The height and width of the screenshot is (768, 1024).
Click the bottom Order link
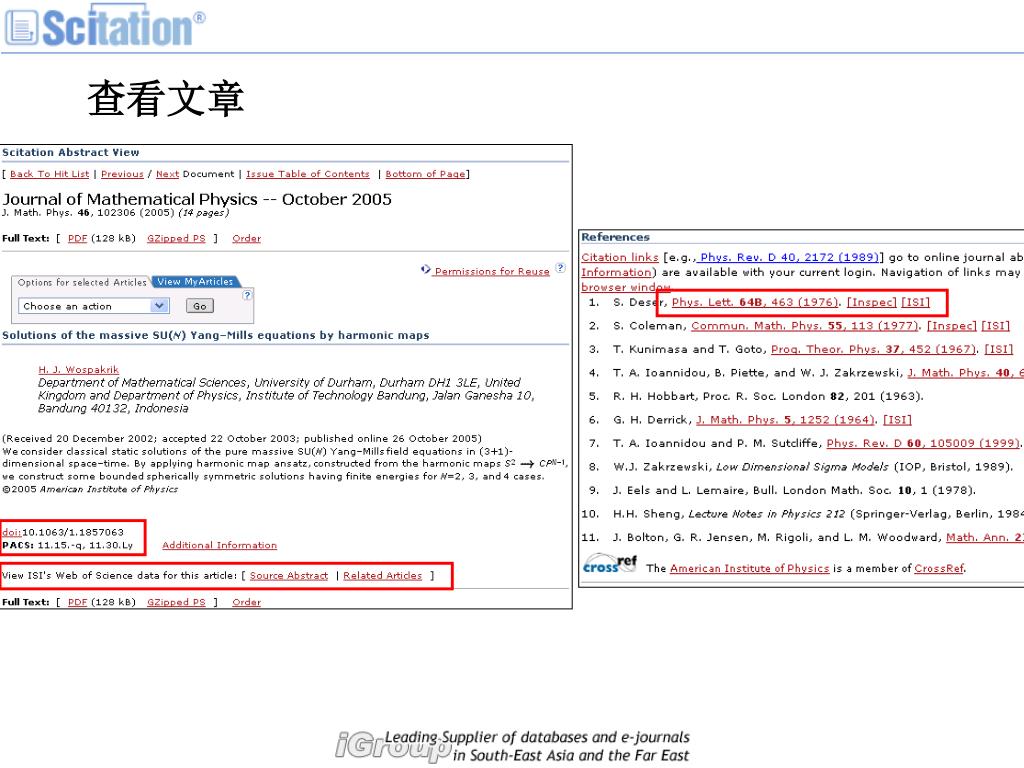pos(246,602)
